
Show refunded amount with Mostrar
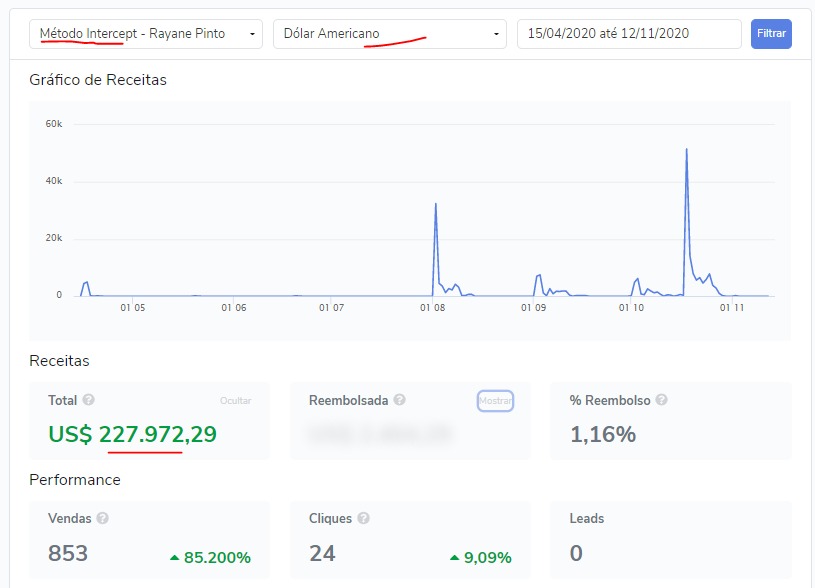(495, 401)
